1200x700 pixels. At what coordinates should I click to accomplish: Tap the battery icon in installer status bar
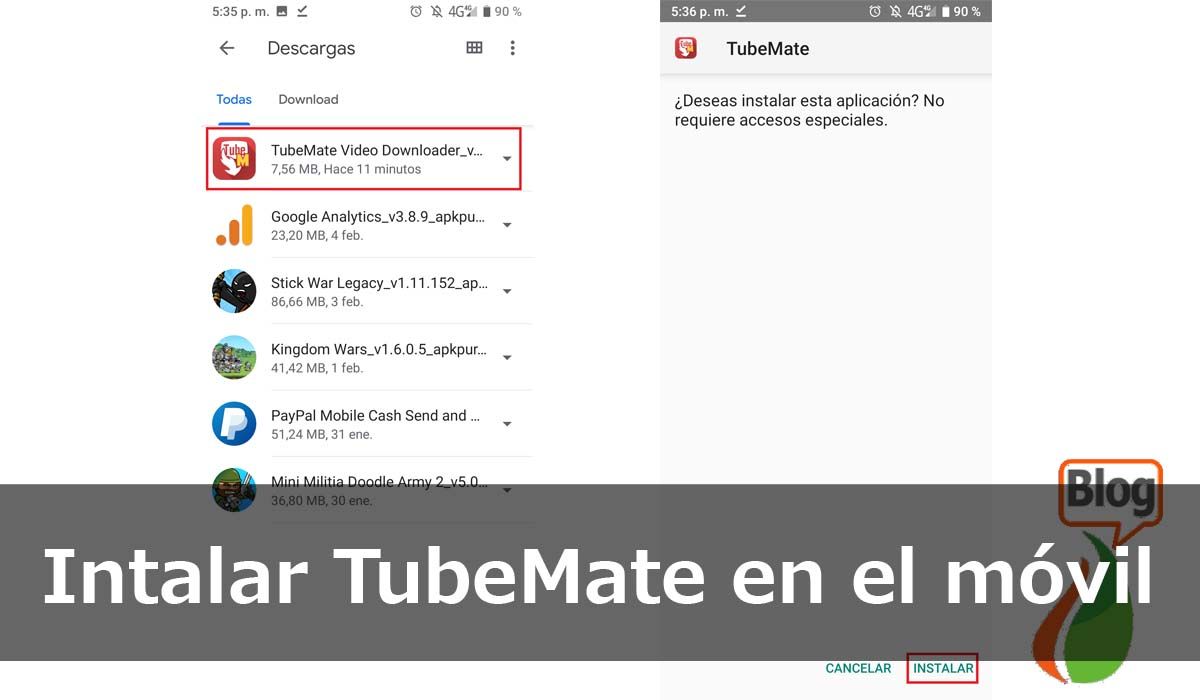944,12
